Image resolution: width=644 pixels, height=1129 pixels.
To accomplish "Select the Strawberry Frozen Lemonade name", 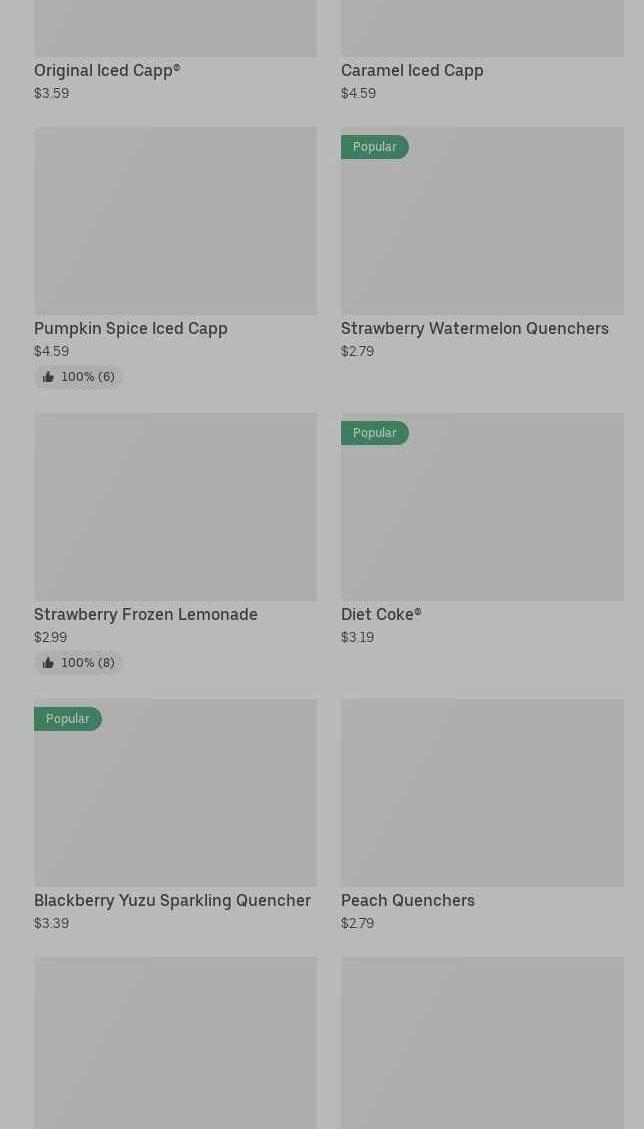I will pyautogui.click(x=146, y=614).
